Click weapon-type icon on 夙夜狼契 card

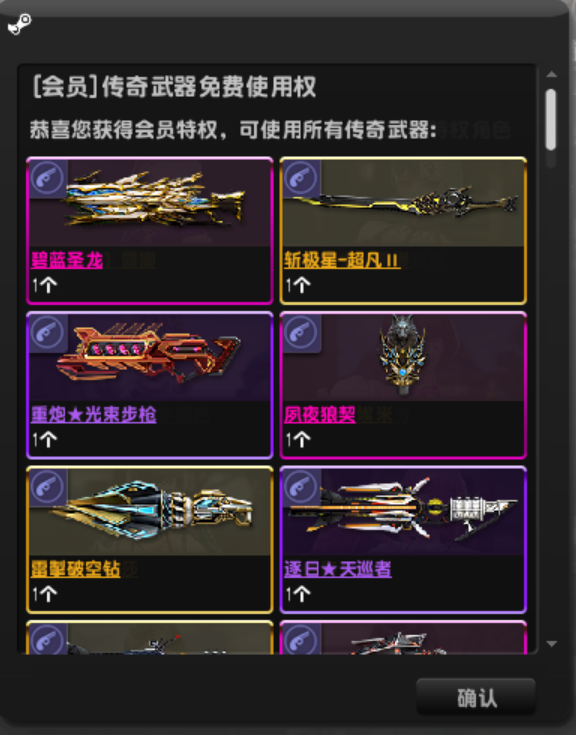pos(301,333)
